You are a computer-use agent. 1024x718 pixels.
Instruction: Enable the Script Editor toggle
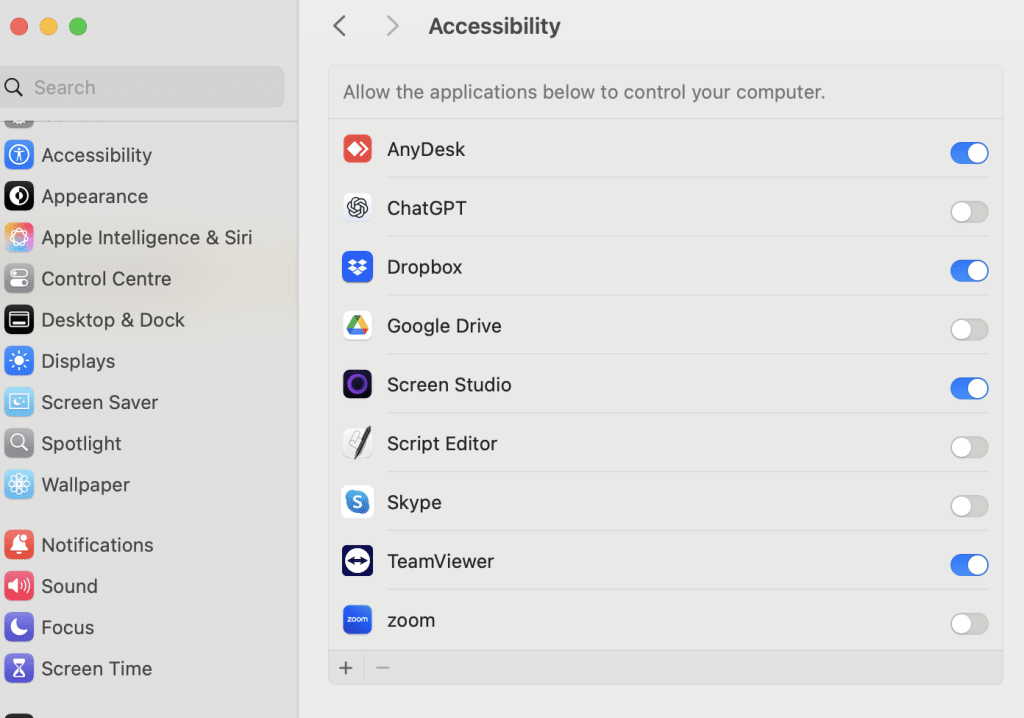969,447
